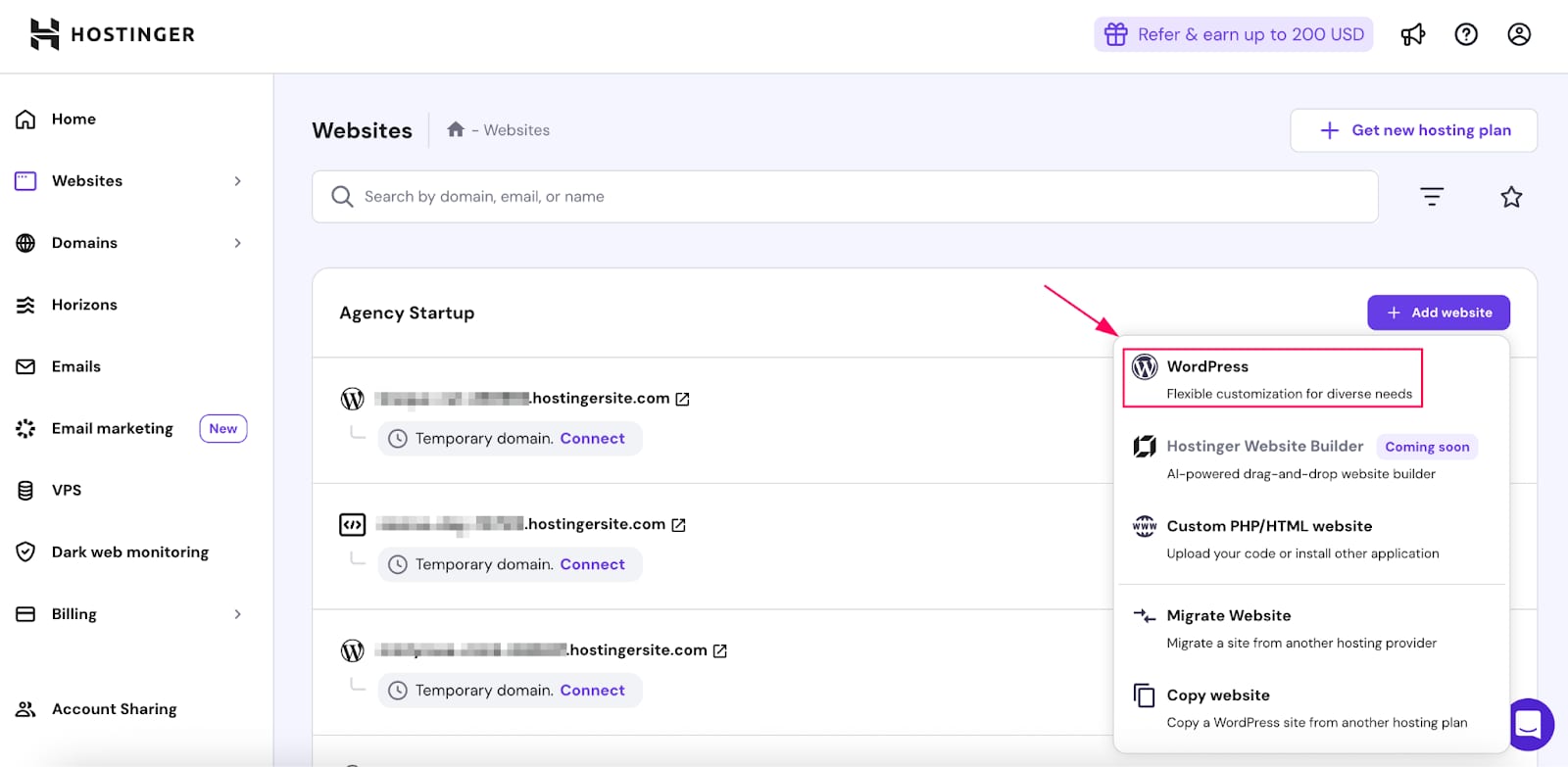Open the user account profile icon
Screen dimensions: 1568x767
[1519, 35]
